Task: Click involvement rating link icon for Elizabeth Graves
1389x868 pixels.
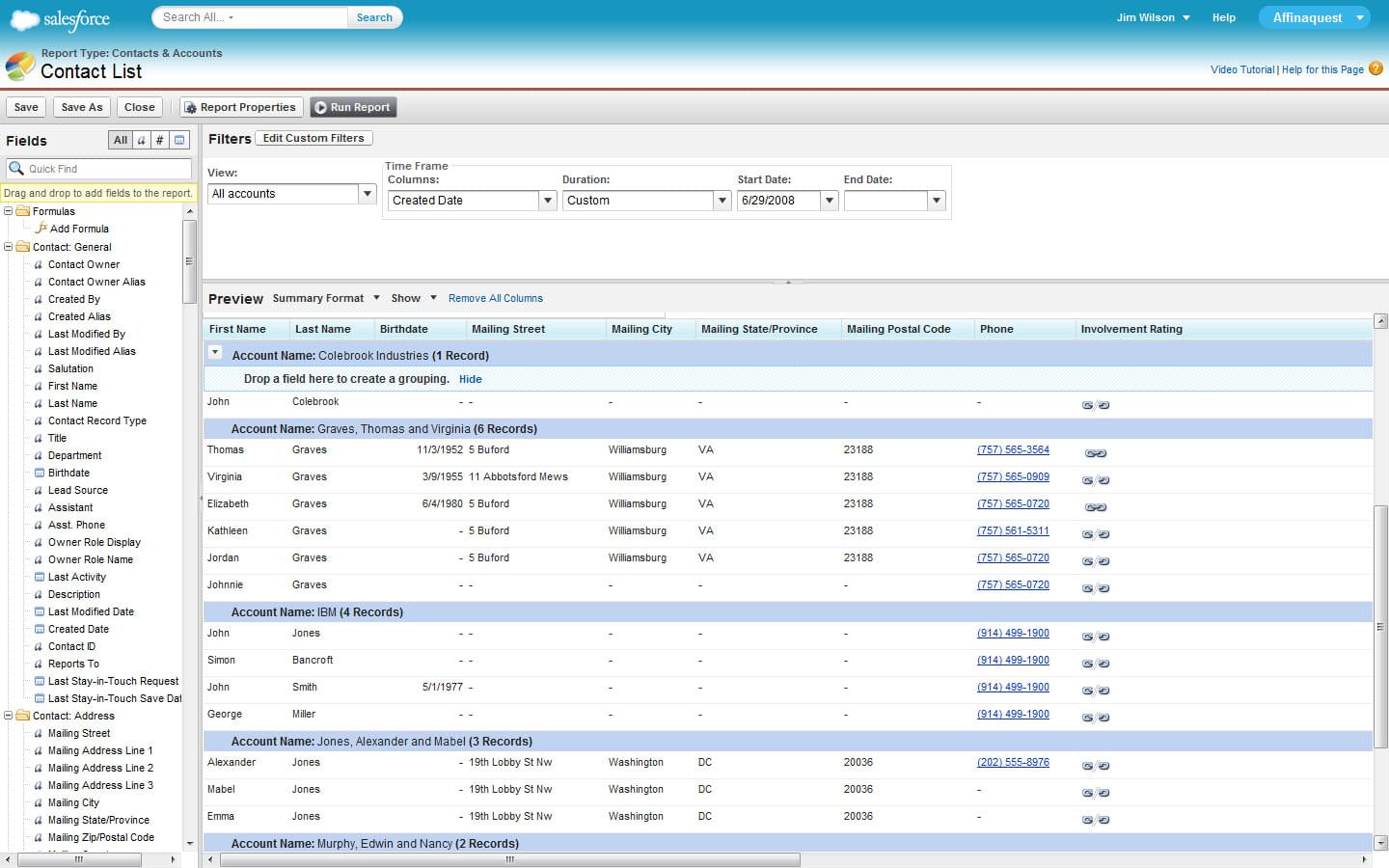Action: pyautogui.click(x=1095, y=507)
